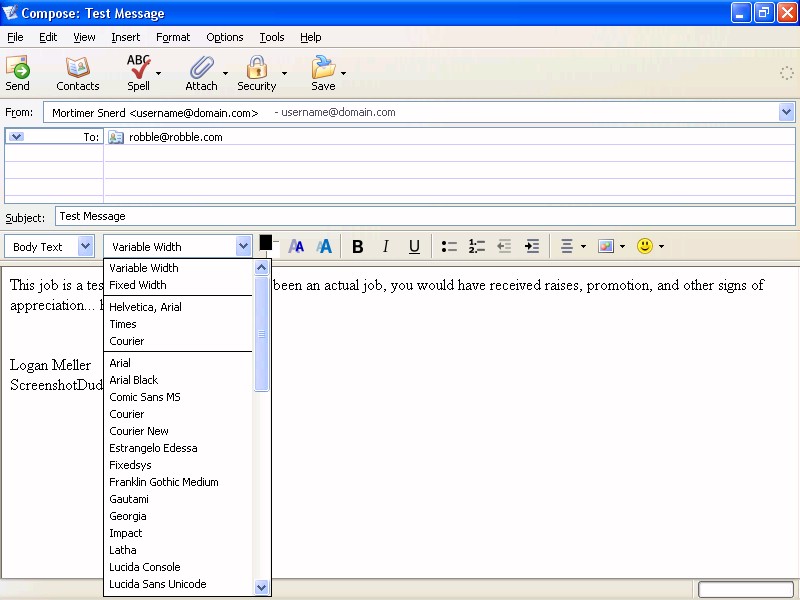
Task: Click the To address robble@robble.com field
Action: tap(449, 137)
